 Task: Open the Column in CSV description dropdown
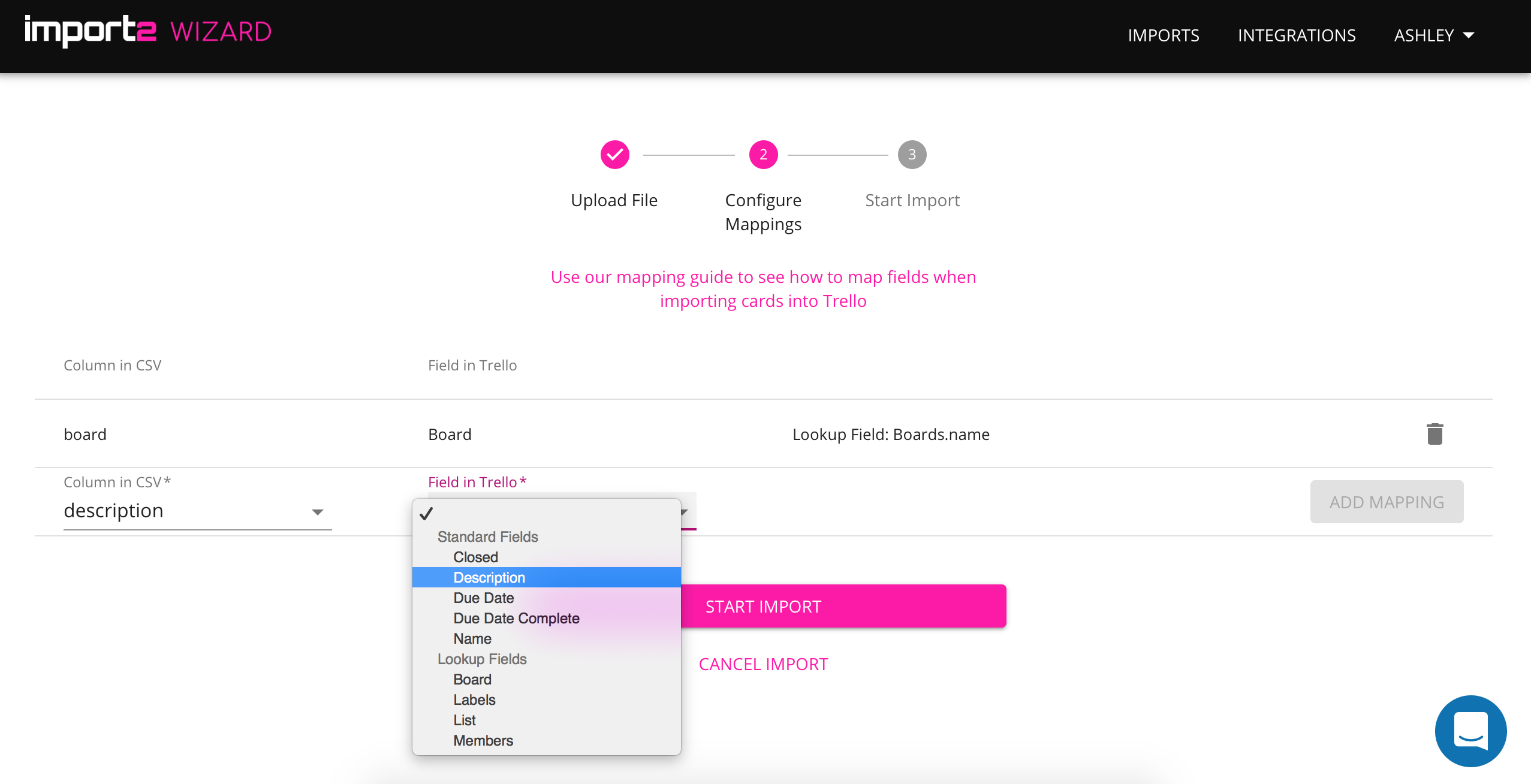[x=197, y=511]
